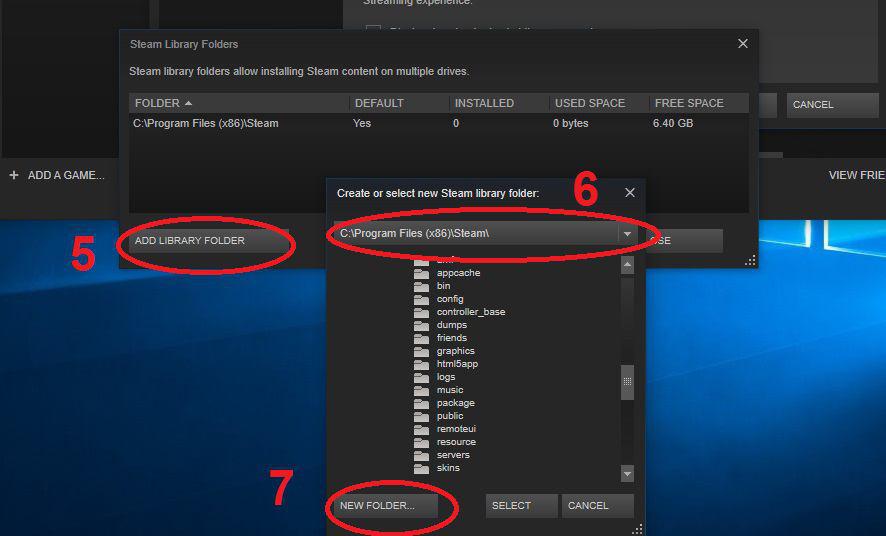Sort by the FREE SPACE column header

tap(688, 103)
